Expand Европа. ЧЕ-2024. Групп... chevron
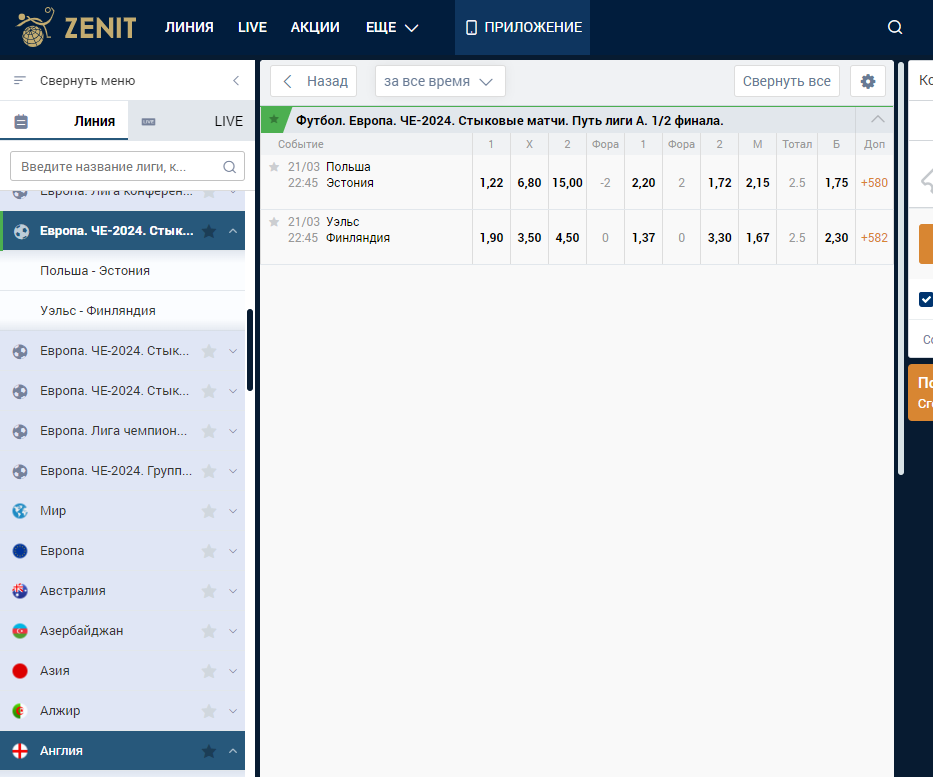 tap(233, 471)
